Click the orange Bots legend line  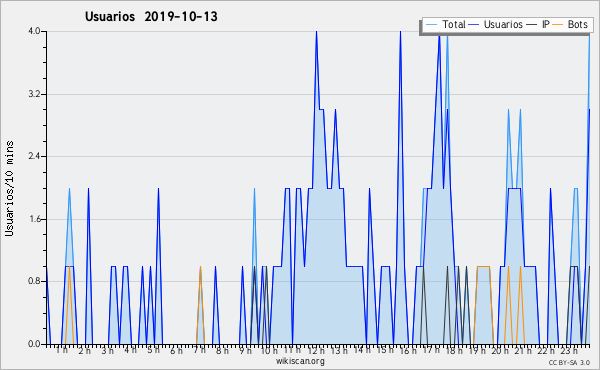tap(558, 25)
